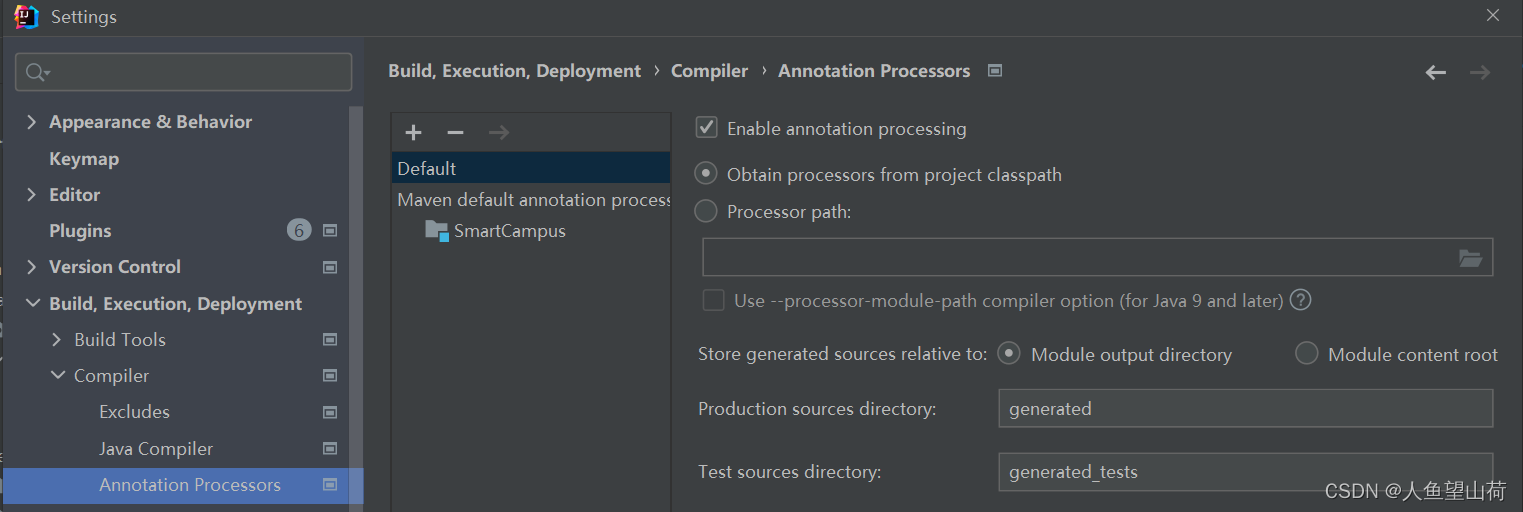Disable the Enable annotation processing checkbox

click(x=707, y=128)
